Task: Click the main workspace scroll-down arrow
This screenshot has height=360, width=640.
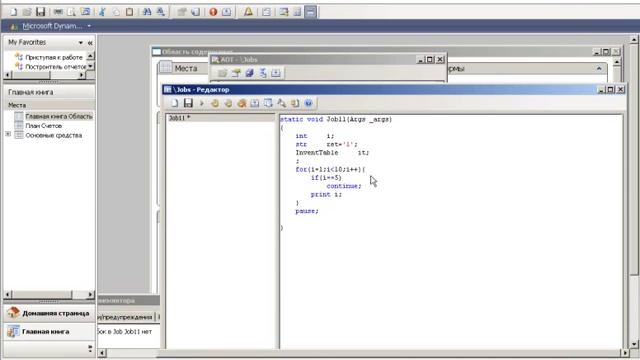Action: (634, 344)
